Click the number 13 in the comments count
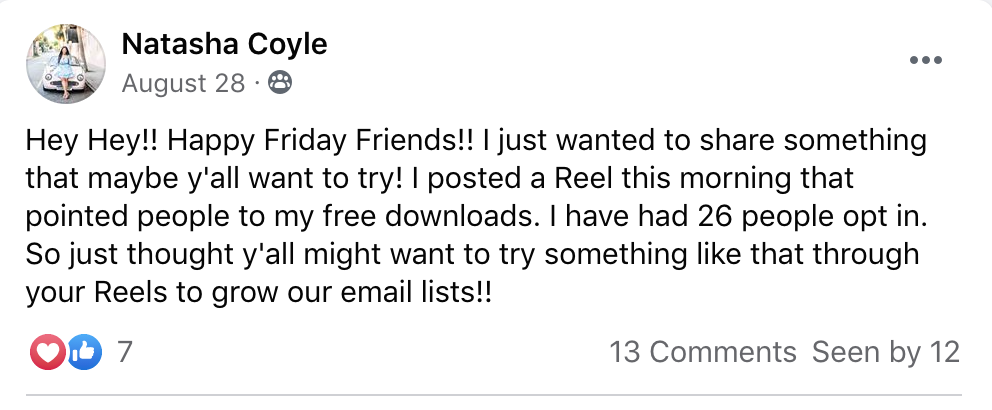Viewport: 992px width, 410px height. [626, 352]
